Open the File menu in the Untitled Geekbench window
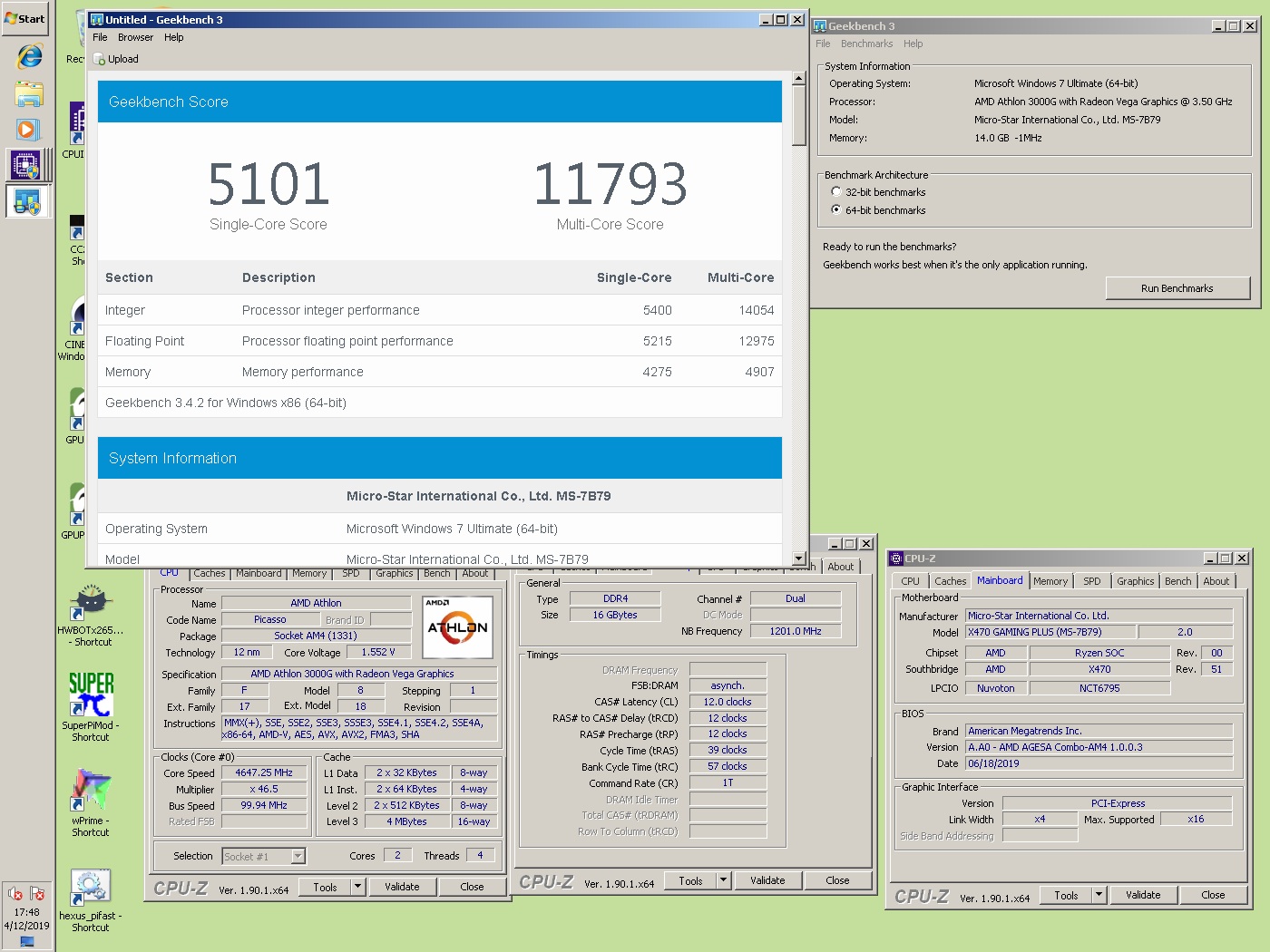 (x=100, y=37)
